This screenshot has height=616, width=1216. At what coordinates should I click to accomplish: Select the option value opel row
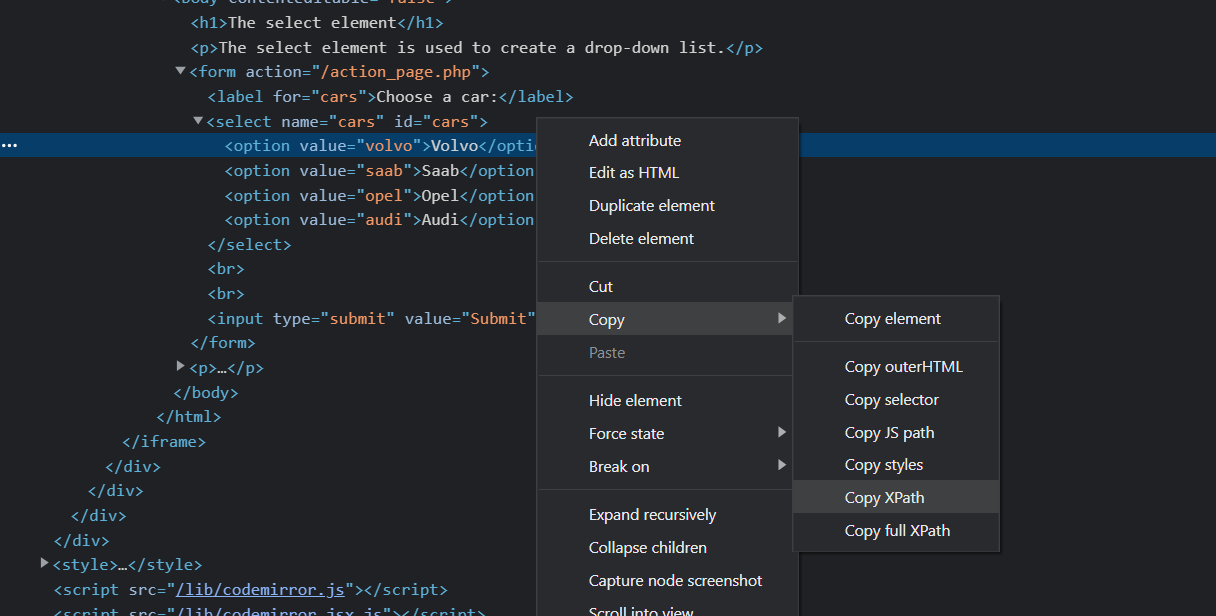pyautogui.click(x=380, y=196)
